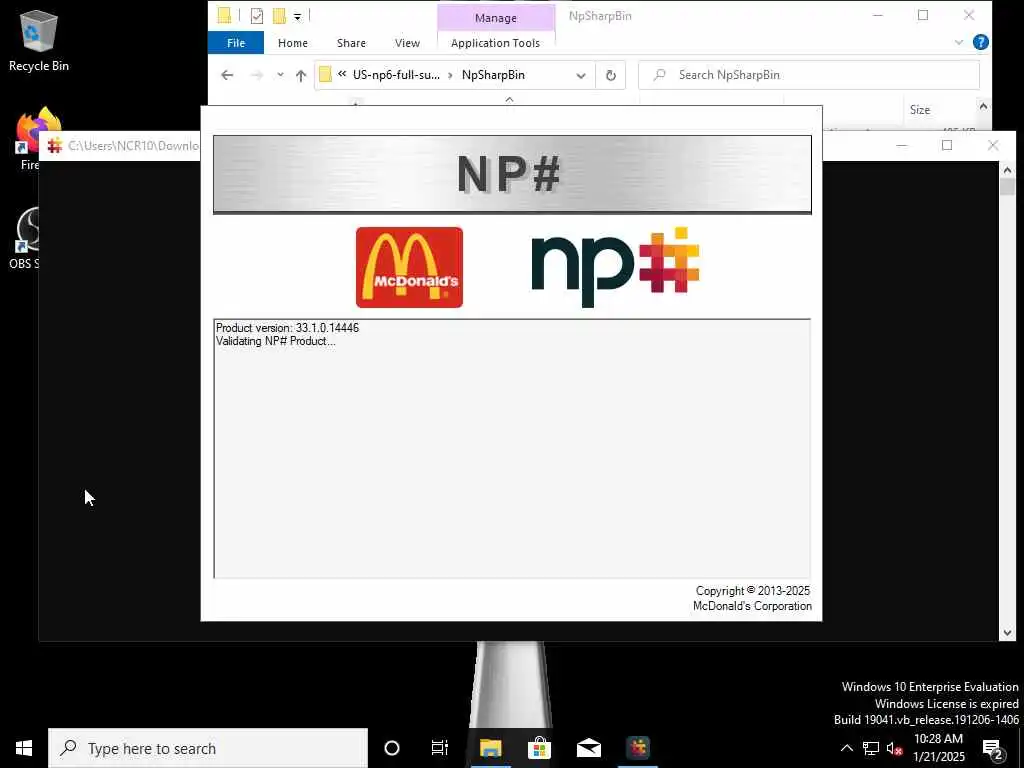1024x768 pixels.
Task: Click the US-np6-full-su... breadcrumb segment
Action: (x=396, y=75)
